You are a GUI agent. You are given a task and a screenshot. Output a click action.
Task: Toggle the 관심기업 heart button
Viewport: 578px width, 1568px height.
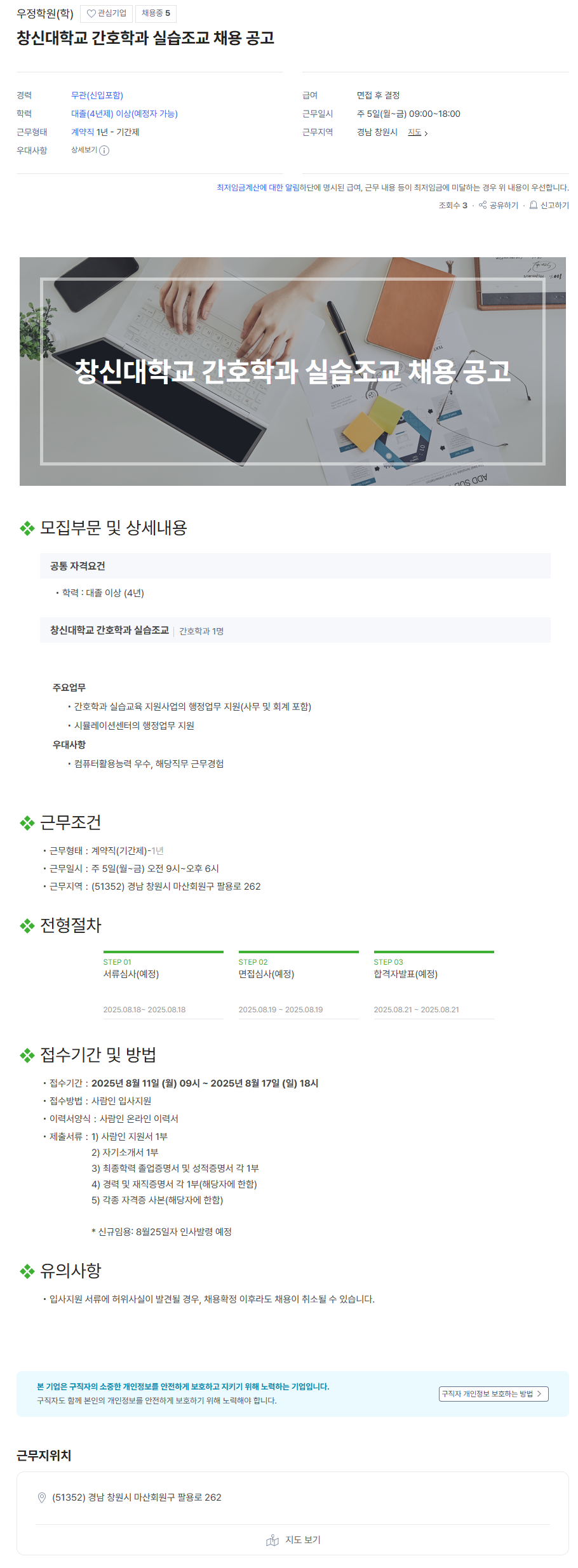106,13
